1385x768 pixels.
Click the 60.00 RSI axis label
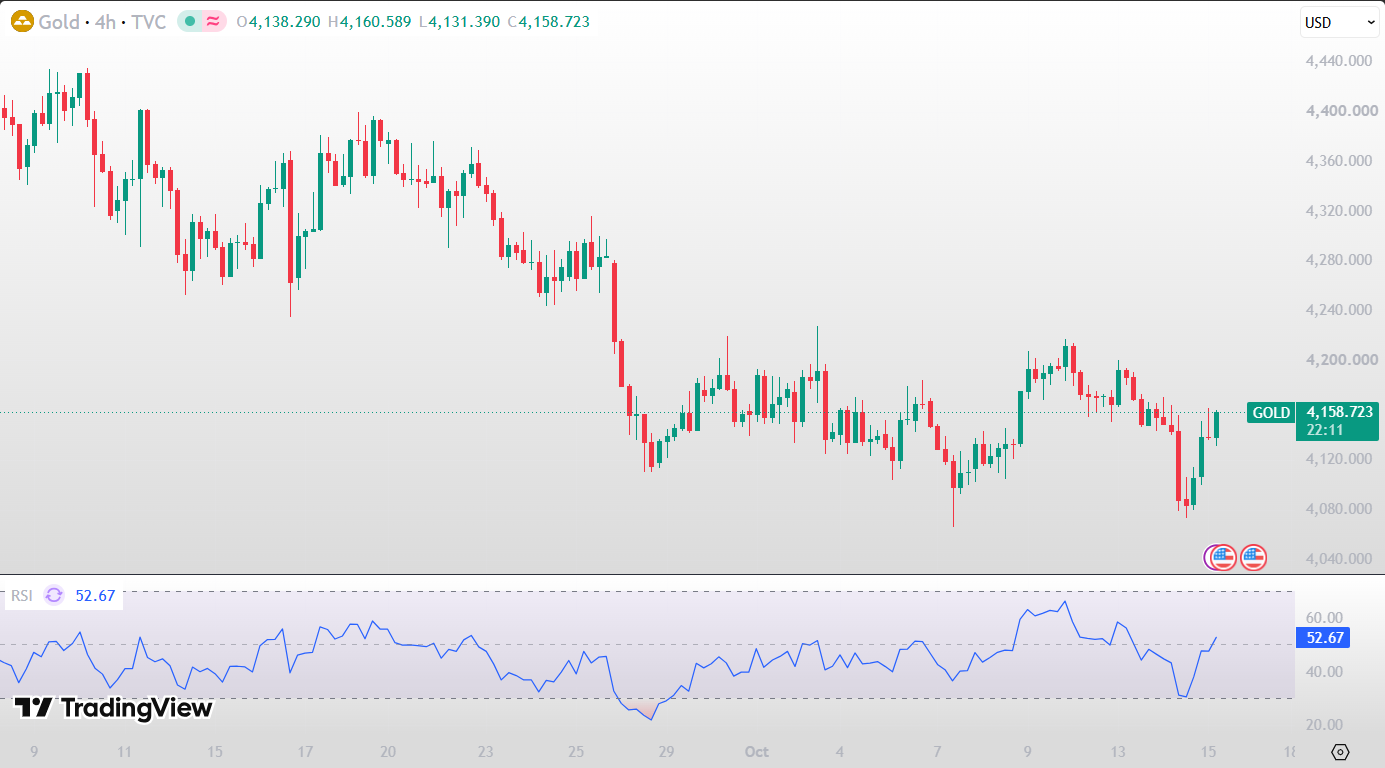pyautogui.click(x=1324, y=618)
